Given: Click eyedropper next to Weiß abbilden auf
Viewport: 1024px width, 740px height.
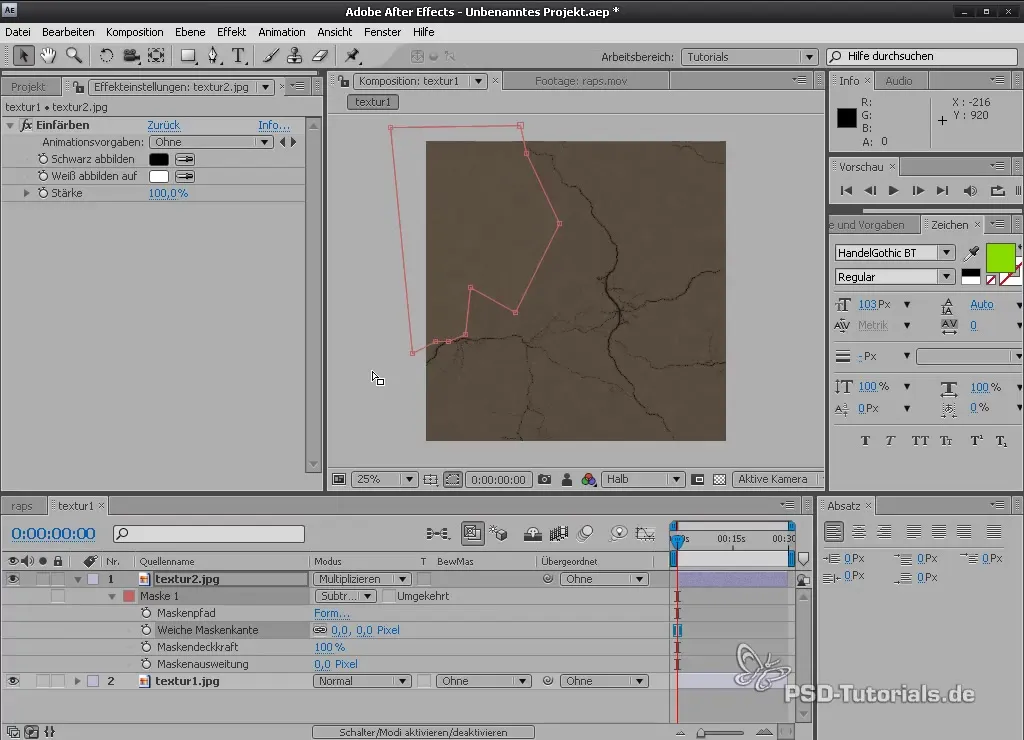Looking at the screenshot, I should [x=185, y=176].
